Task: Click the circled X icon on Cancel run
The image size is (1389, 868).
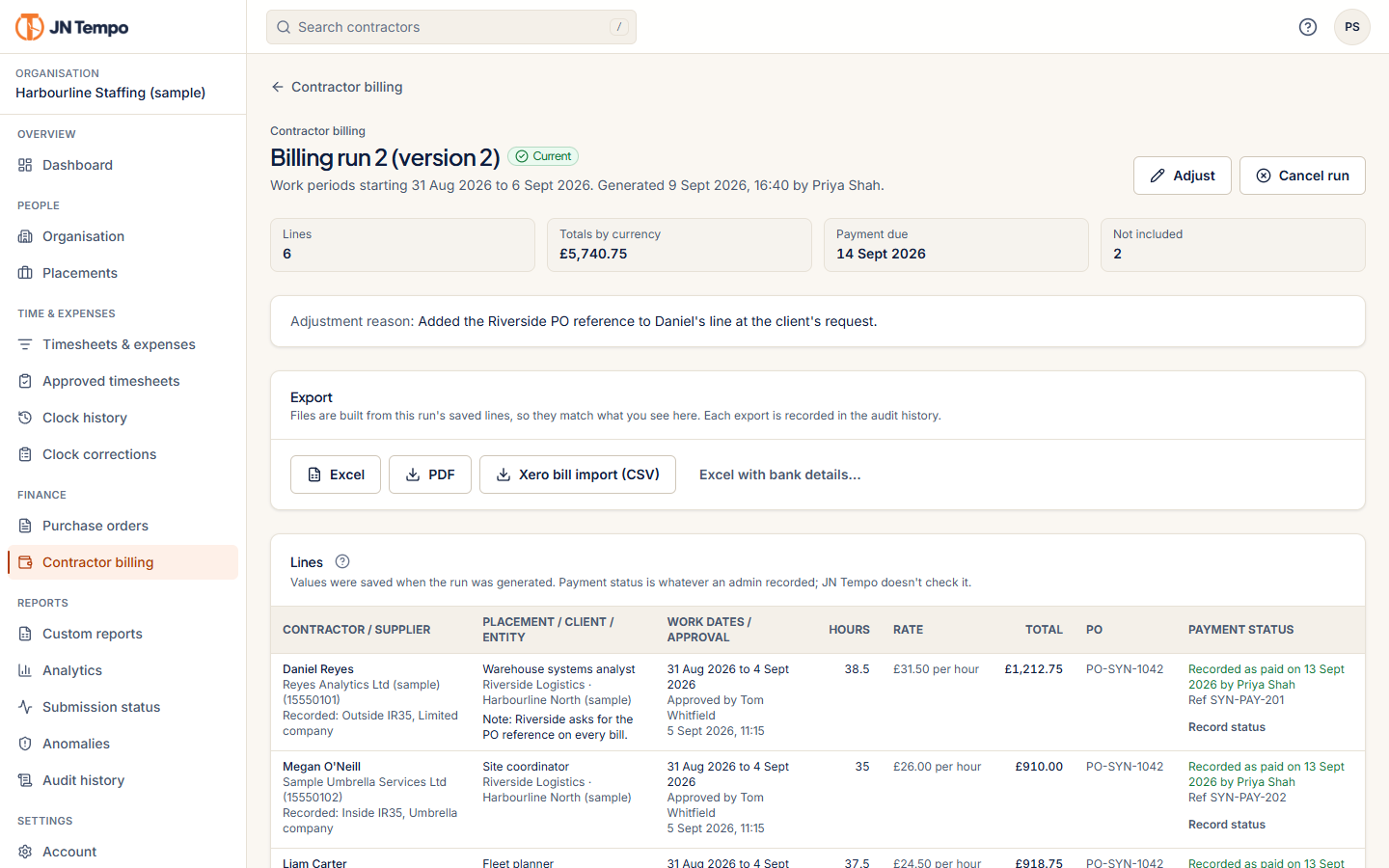Action: tap(1264, 176)
